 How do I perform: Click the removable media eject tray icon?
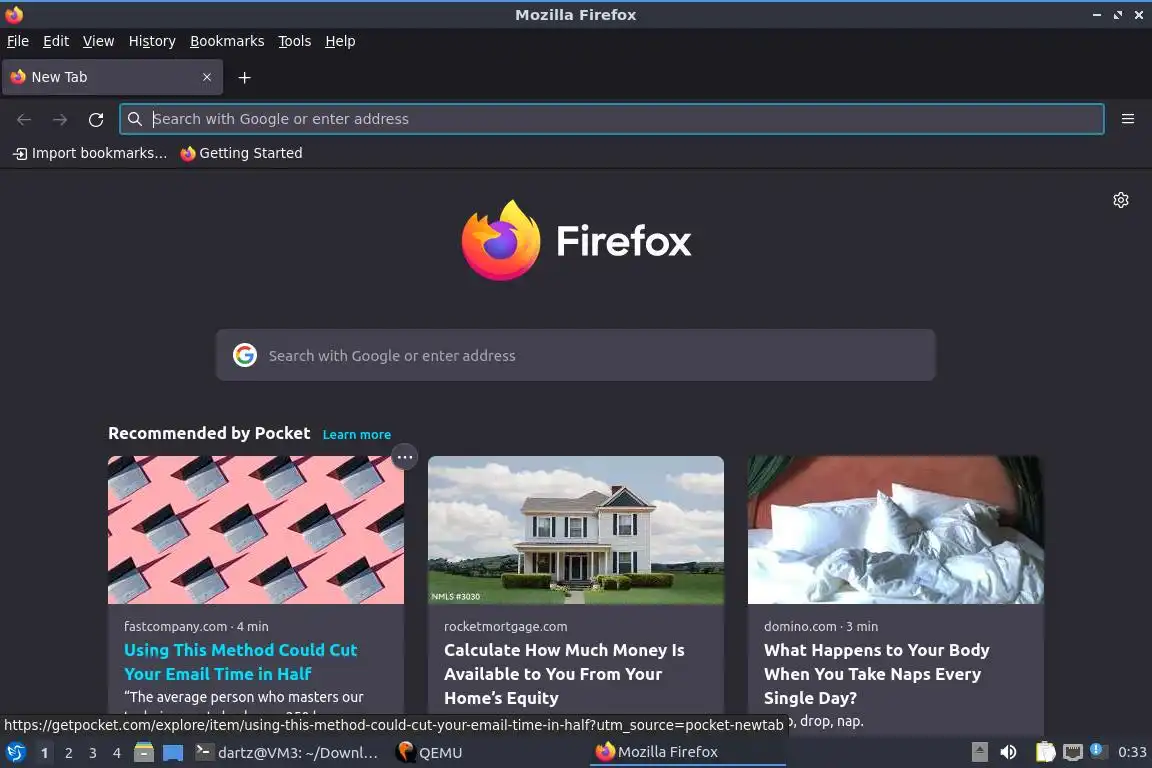coord(979,752)
